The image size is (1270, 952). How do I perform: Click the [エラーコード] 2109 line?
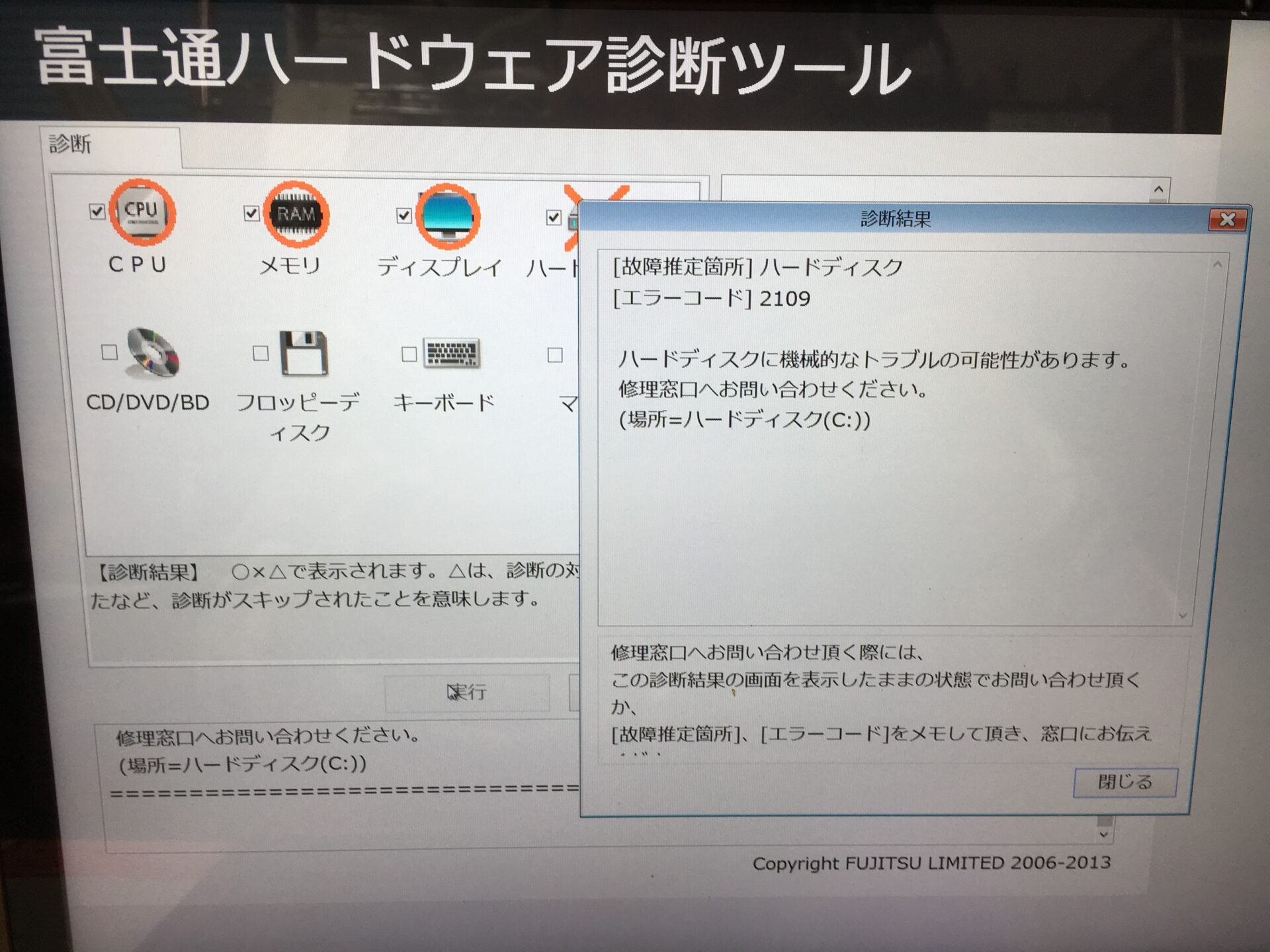click(711, 299)
